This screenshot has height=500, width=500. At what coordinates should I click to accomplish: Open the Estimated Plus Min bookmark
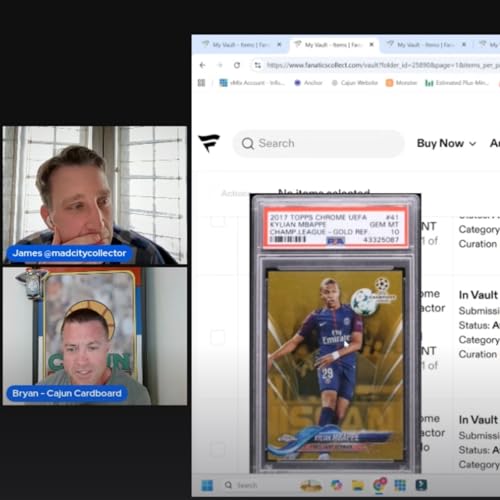(x=457, y=83)
